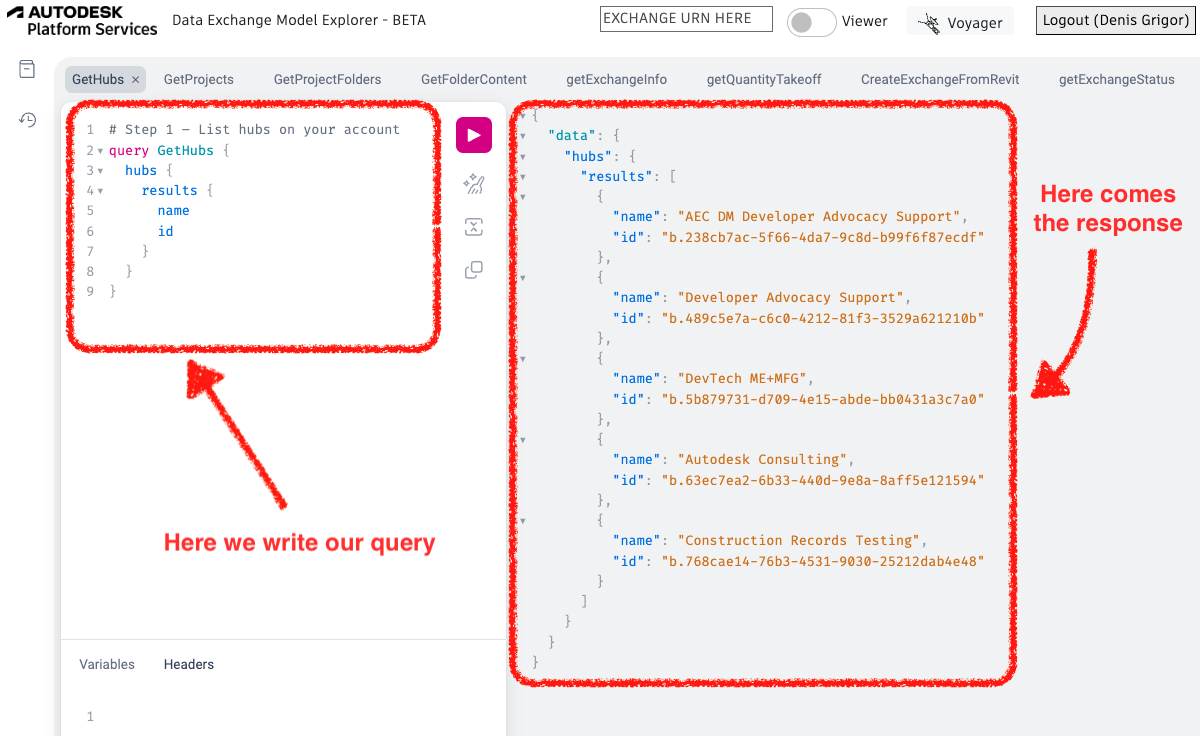Click id value b.768cae14-76b3-4531-9030-25212dab4e48
The width and height of the screenshot is (1200, 736).
823,561
